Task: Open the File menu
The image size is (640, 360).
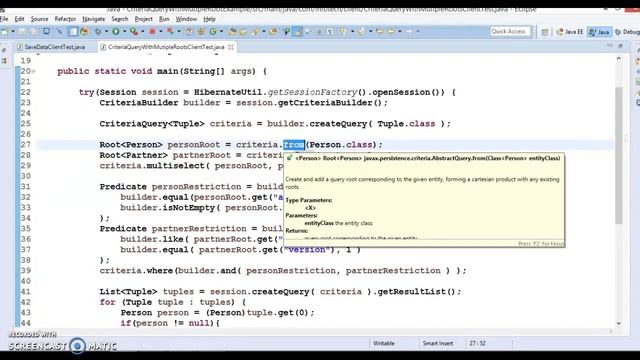Action: click(4, 19)
